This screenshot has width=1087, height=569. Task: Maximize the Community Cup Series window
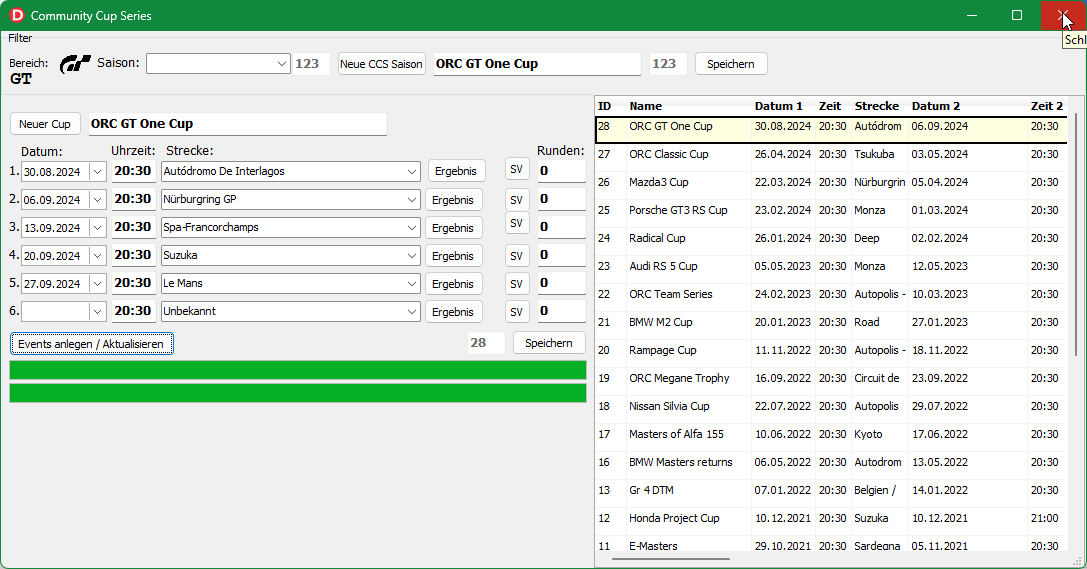[x=1017, y=15]
